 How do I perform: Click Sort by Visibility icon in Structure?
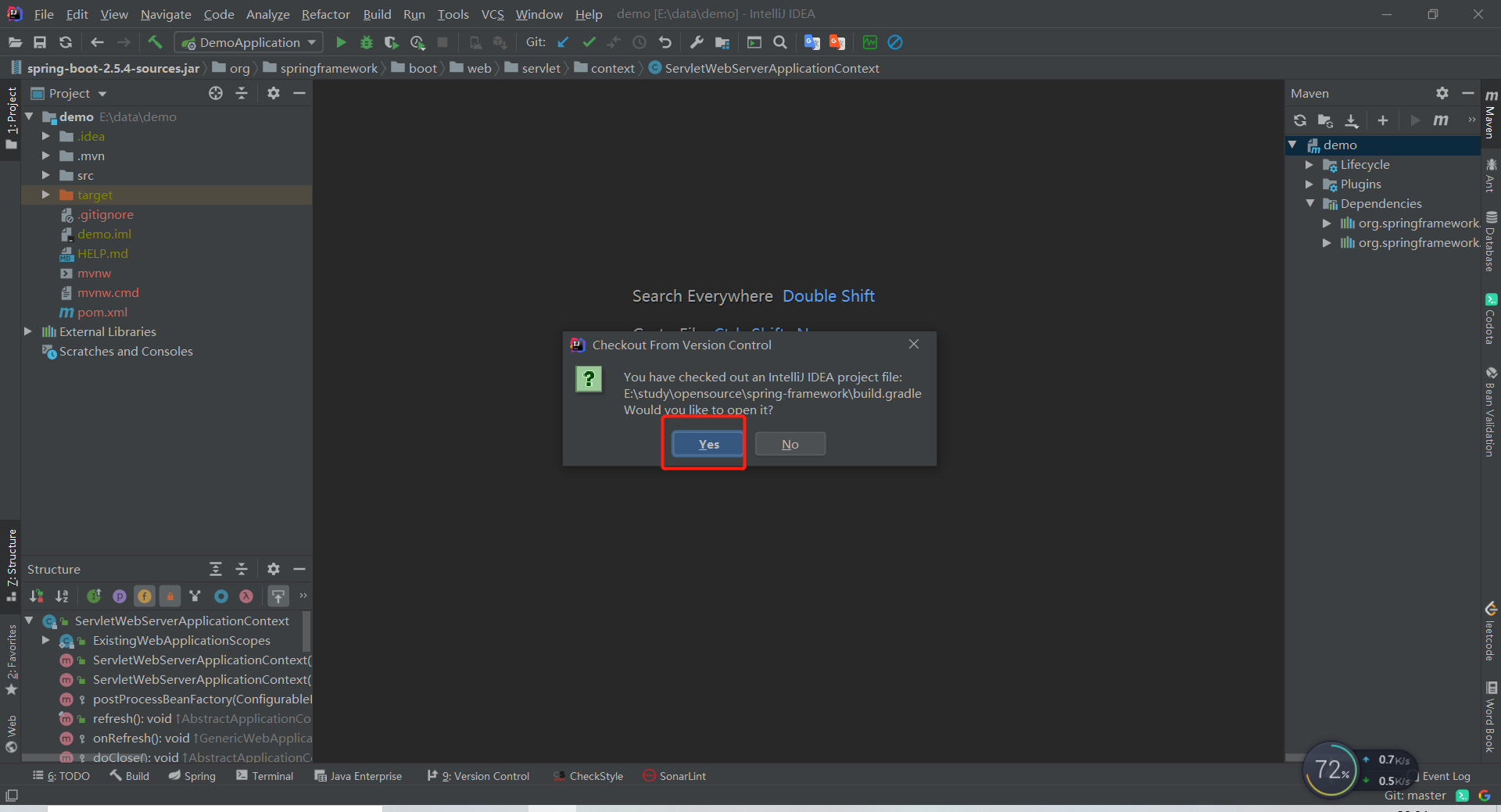(36, 596)
